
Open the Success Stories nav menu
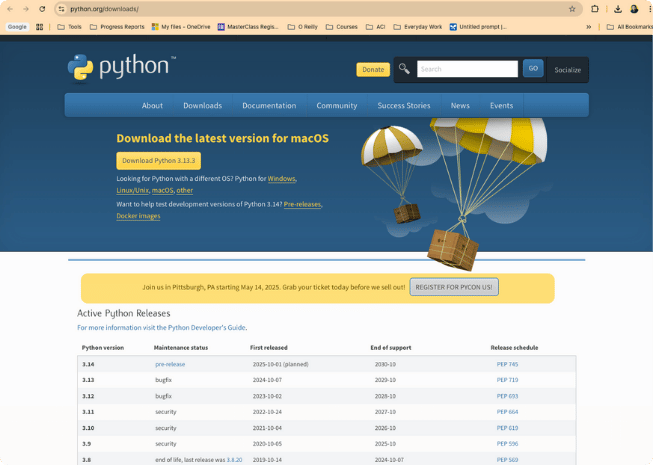[x=404, y=105]
